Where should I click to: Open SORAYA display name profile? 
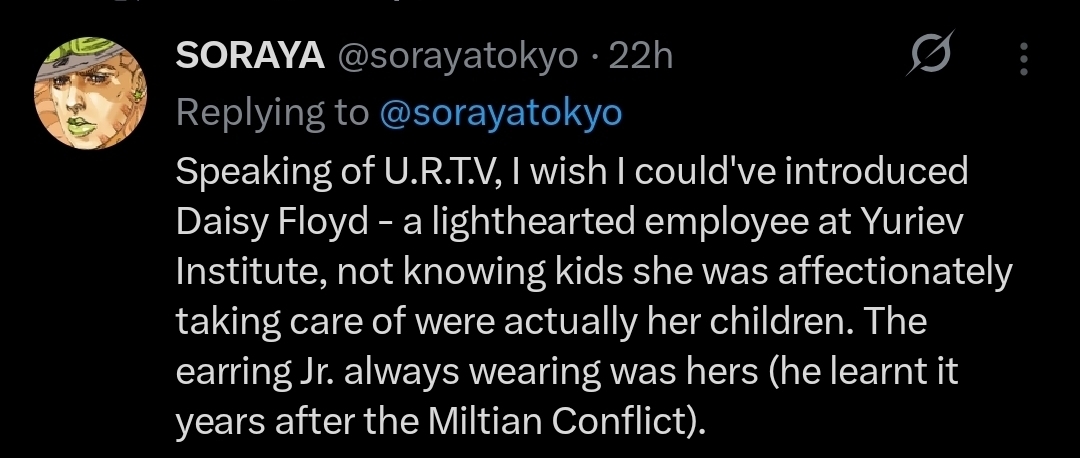coord(250,57)
